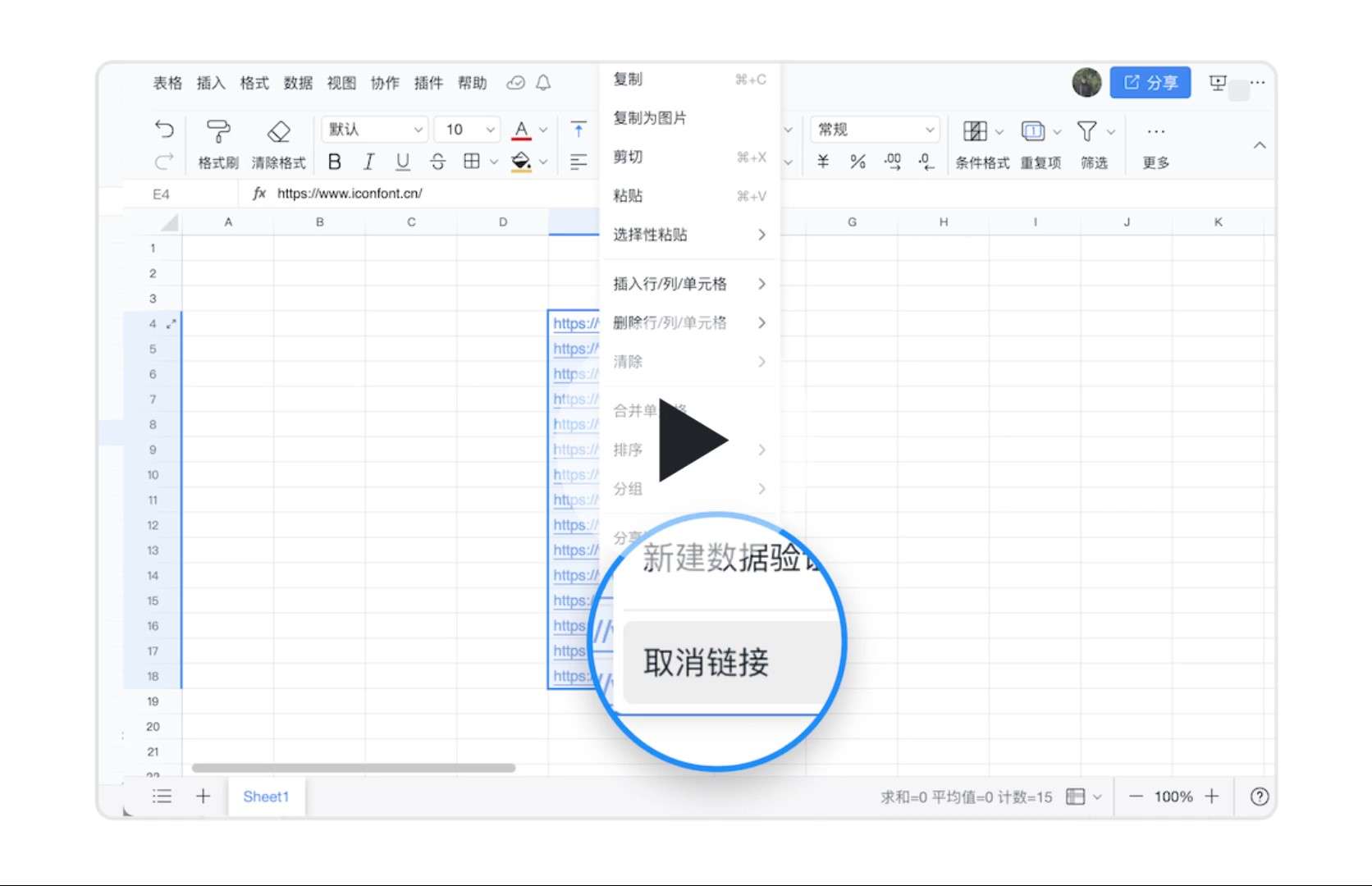The image size is (1372, 886).
Task: Click the duplicates 重复项 icon
Action: click(x=1040, y=144)
